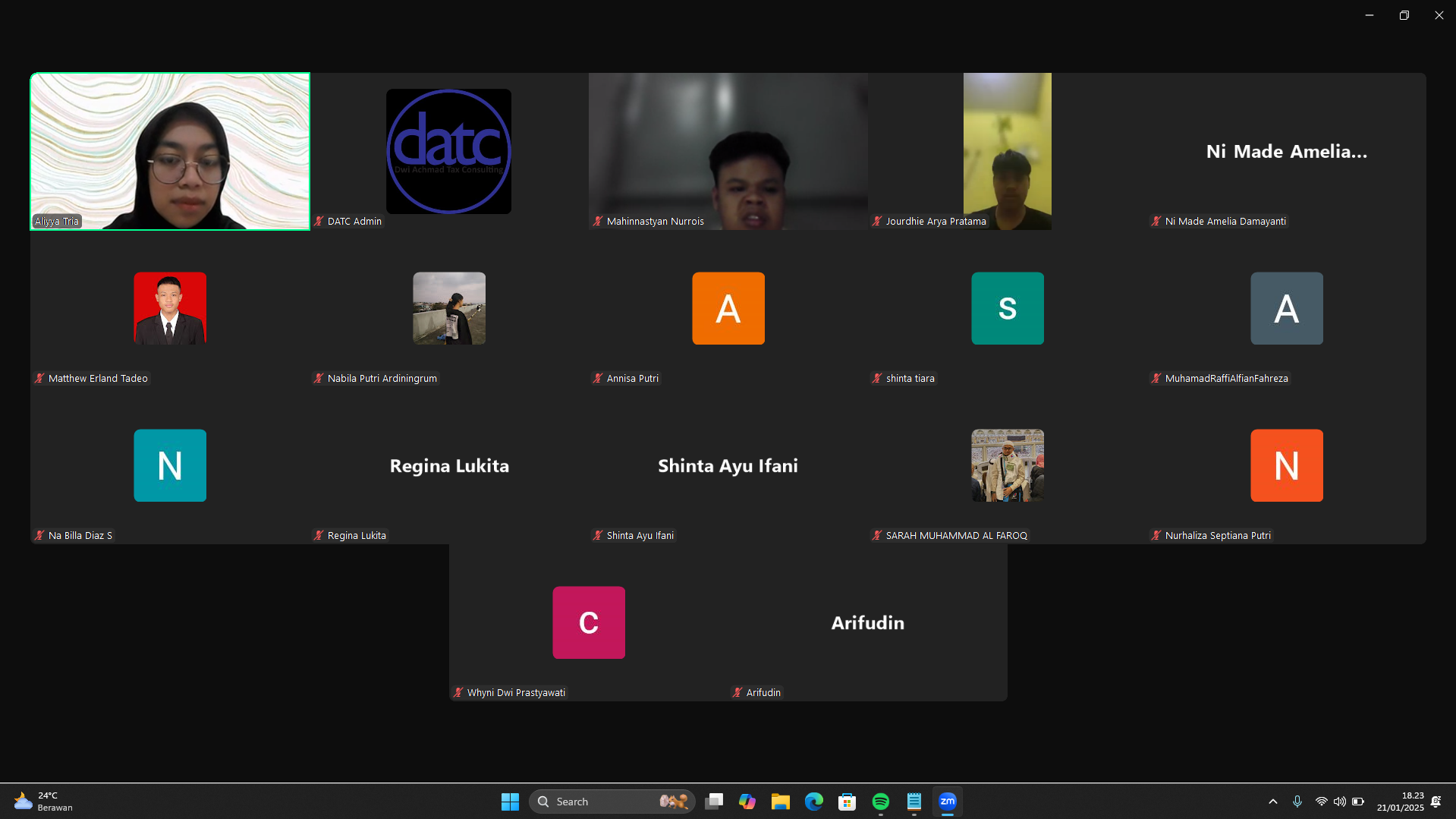Expand the hidden system tray icons chevron
Screen dimensions: 1456x819
tap(1273, 802)
